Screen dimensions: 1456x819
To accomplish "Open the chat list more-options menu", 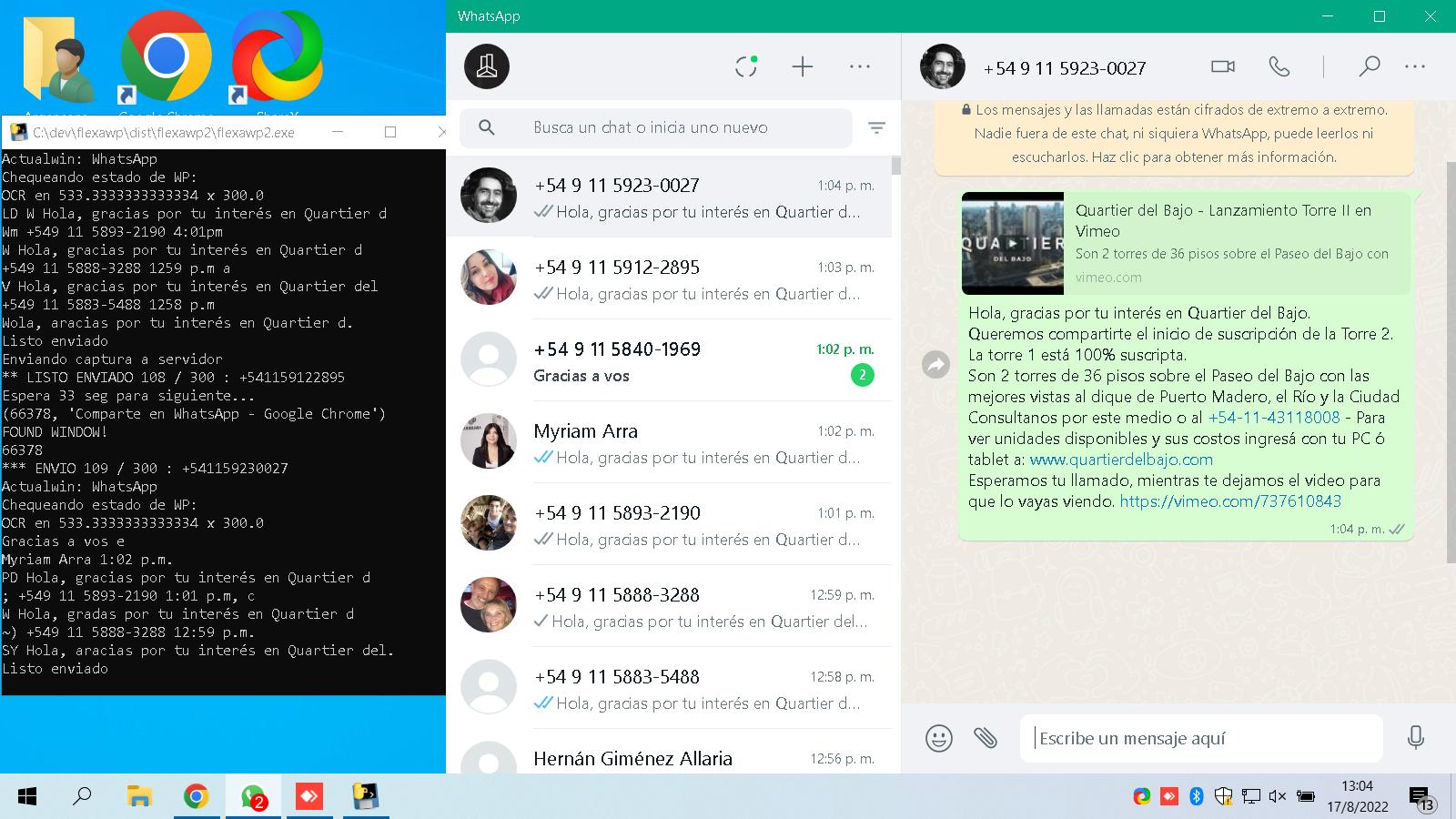I will click(860, 66).
